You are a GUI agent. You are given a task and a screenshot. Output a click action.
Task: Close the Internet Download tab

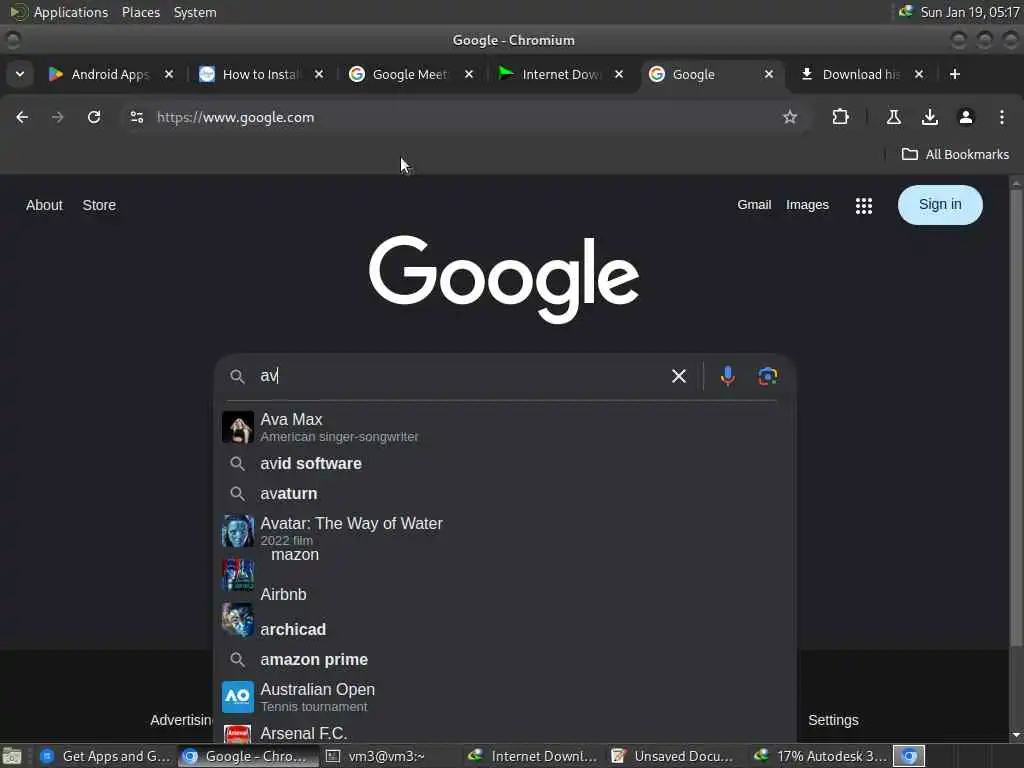(x=618, y=74)
